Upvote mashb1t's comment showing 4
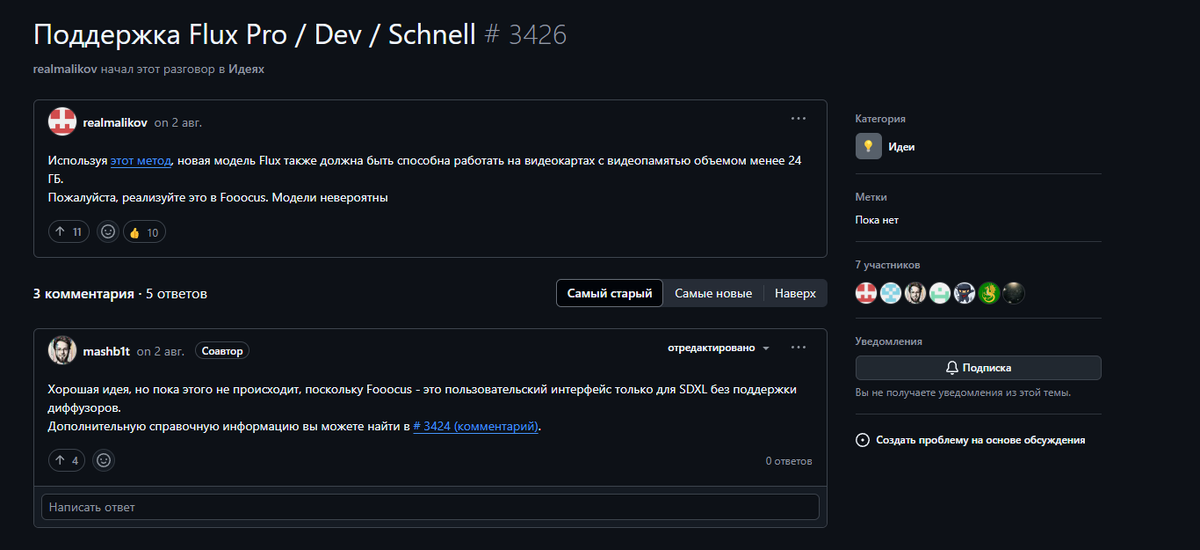This screenshot has width=1200, height=550. 68,460
